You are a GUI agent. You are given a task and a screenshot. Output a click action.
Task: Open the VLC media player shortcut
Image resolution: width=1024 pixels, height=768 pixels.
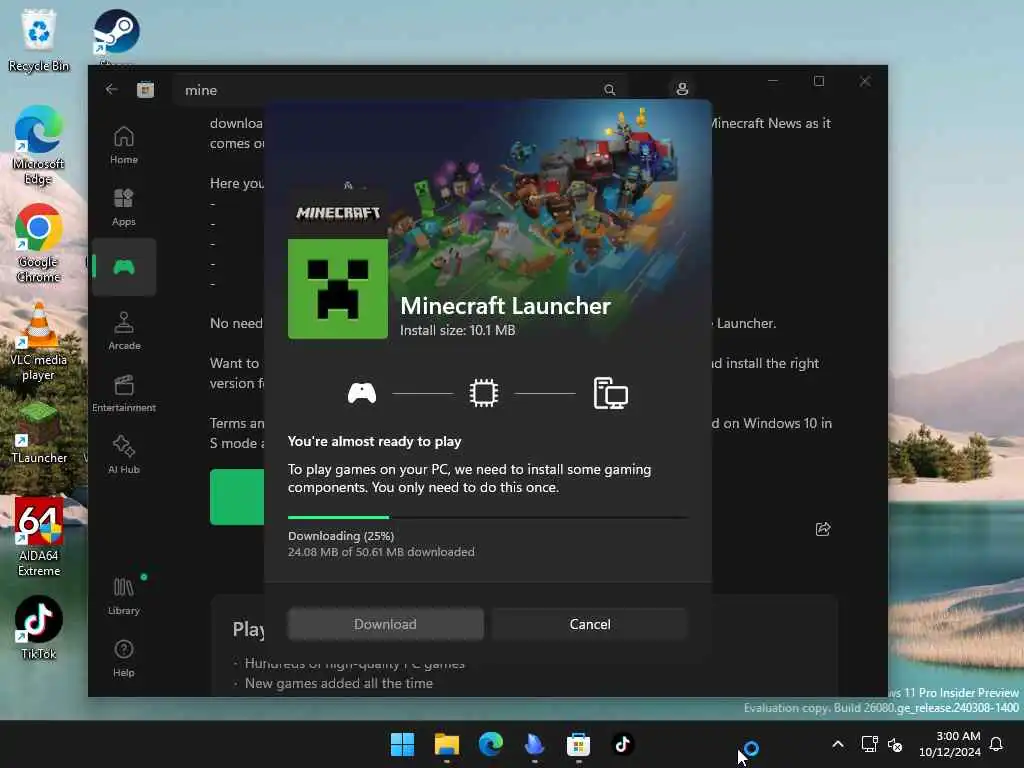[x=39, y=341]
